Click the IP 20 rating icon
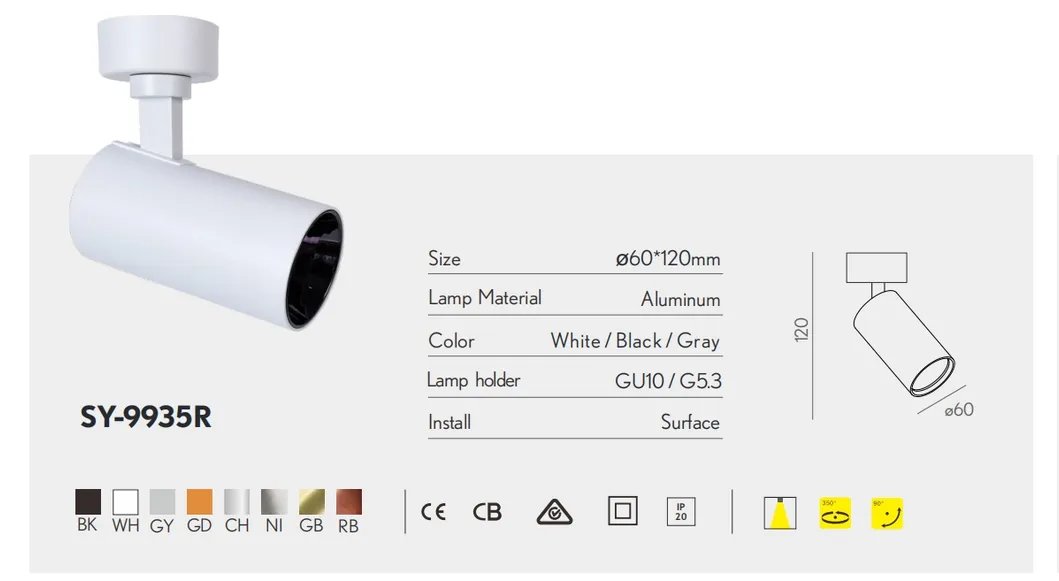This screenshot has height=581, width=1059. click(x=681, y=512)
